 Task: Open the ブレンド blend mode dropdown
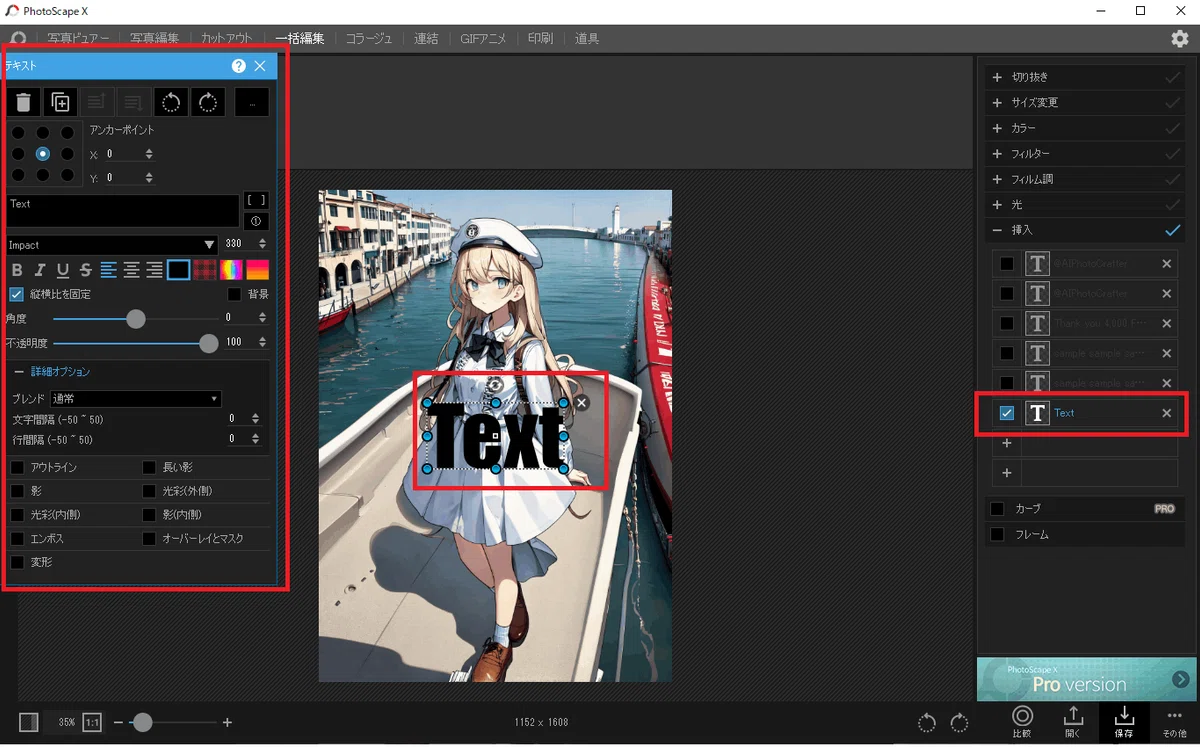[135, 399]
